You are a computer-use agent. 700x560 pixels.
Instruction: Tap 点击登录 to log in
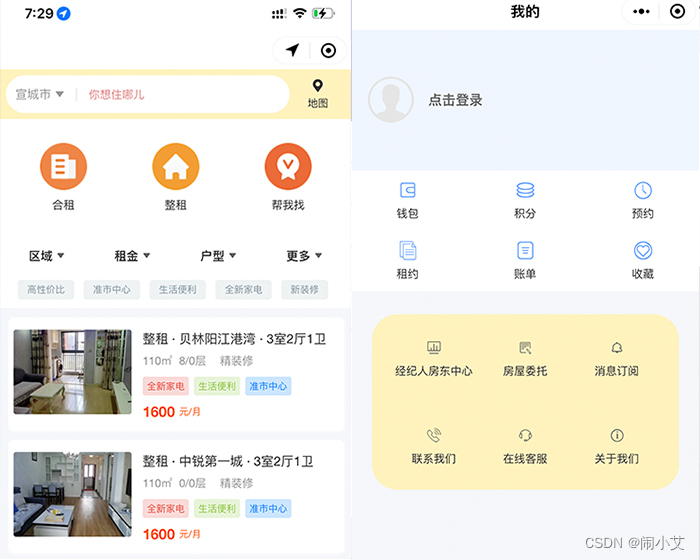point(455,100)
